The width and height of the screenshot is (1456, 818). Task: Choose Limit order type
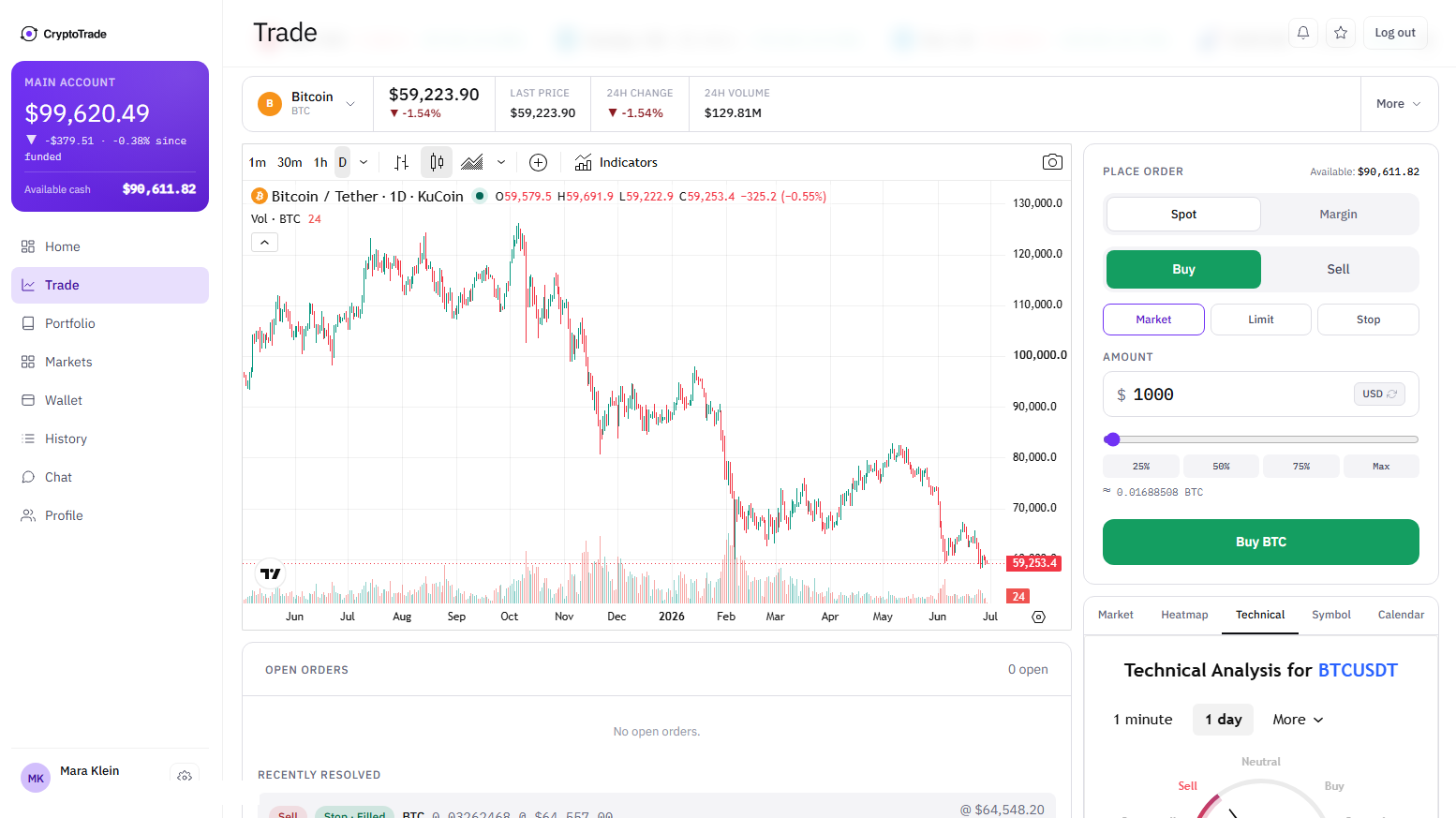(x=1261, y=320)
